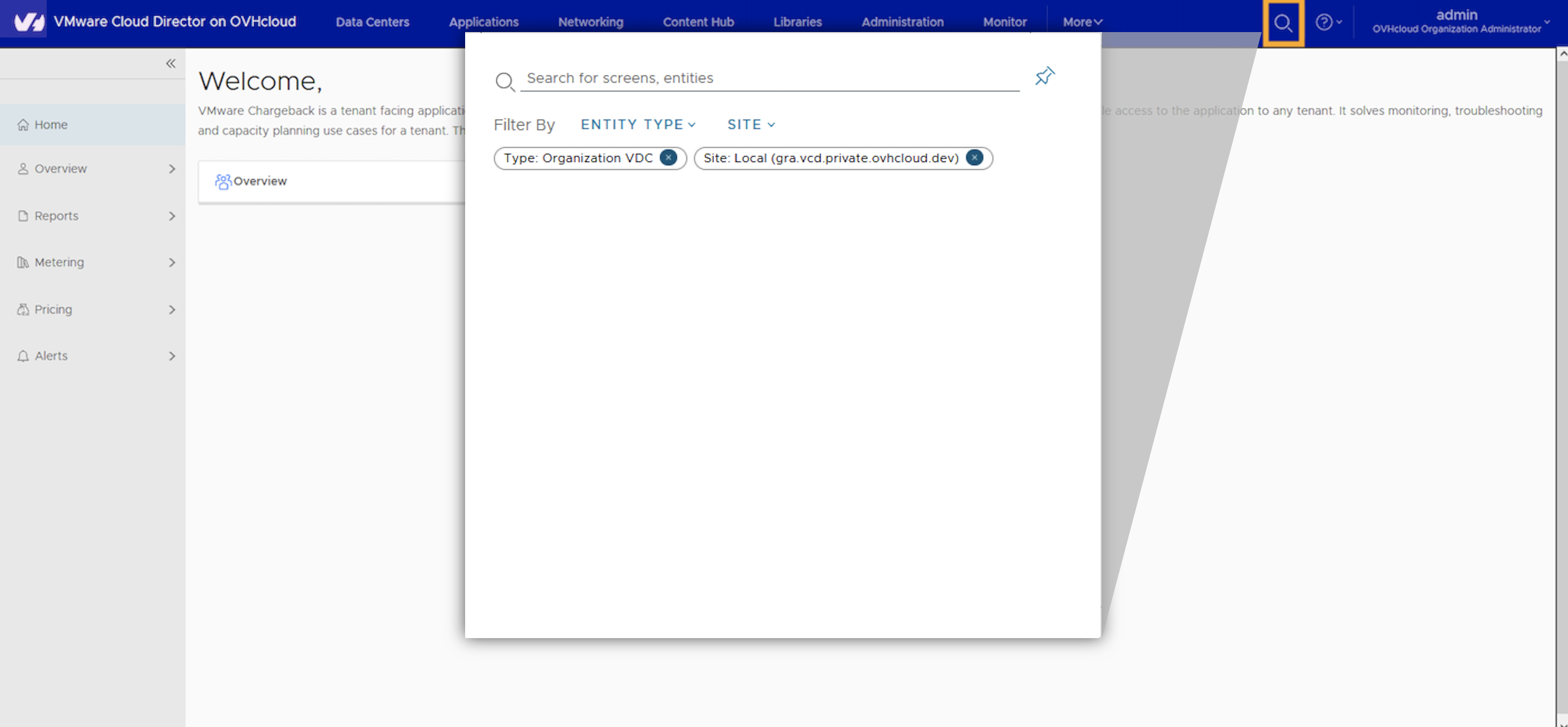1568x727 pixels.
Task: Switch to the Monitor tab
Action: (x=1004, y=22)
